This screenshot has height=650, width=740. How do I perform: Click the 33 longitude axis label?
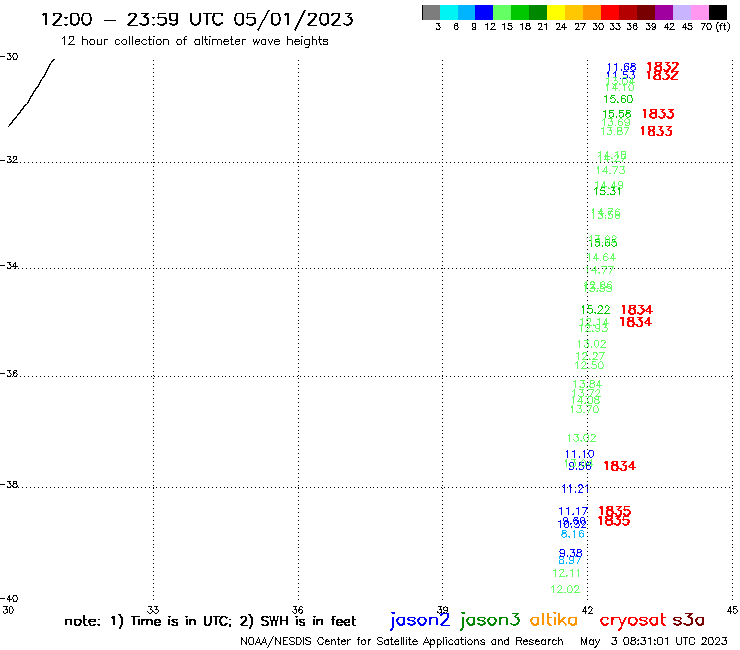153,610
